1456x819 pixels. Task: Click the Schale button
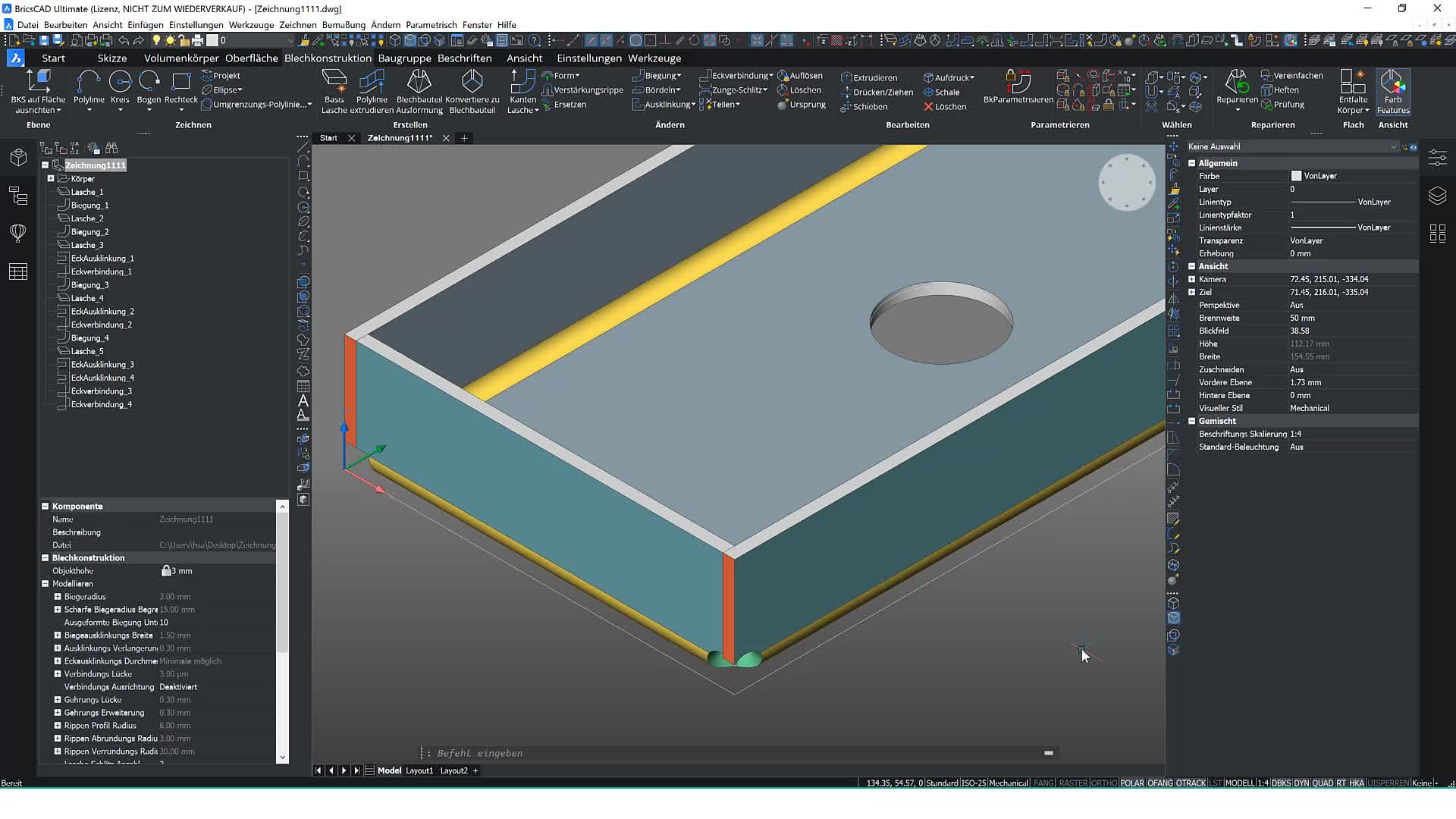(x=941, y=92)
